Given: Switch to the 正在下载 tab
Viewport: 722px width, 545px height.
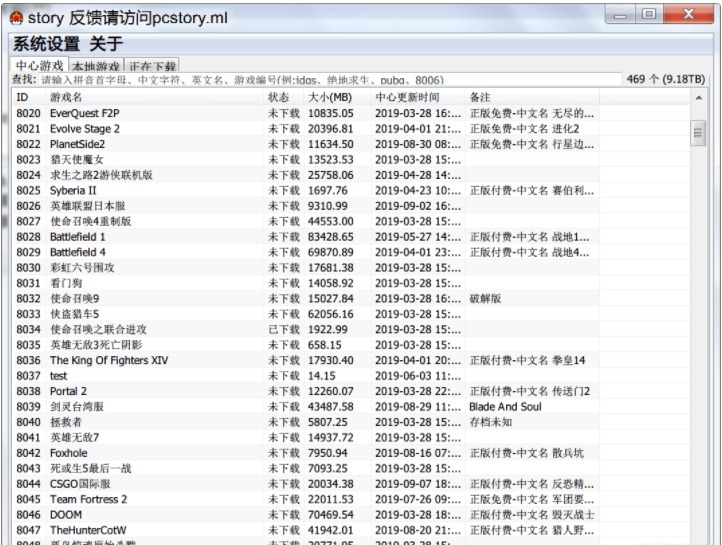Looking at the screenshot, I should coord(152,65).
